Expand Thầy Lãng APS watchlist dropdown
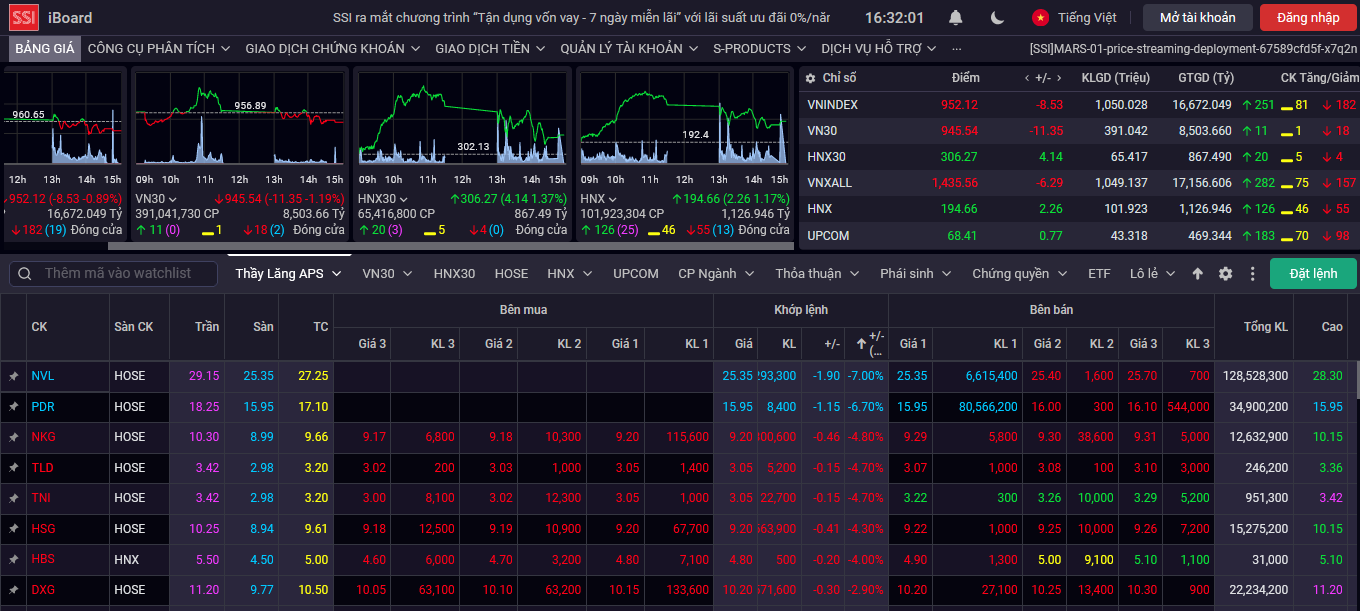 336,274
